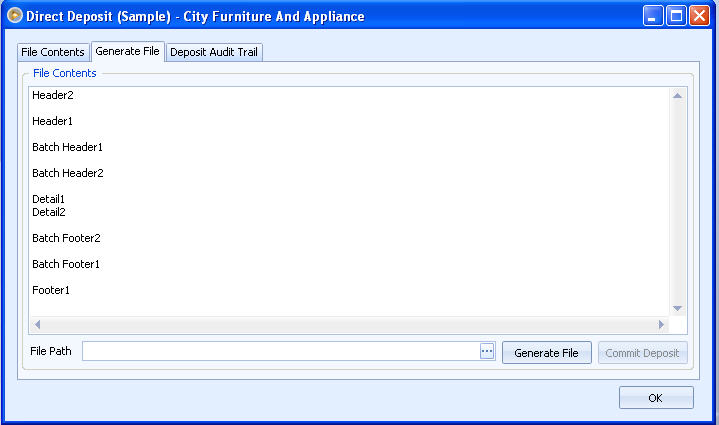Select the Batch Footer1 line
This screenshot has width=719, height=425.
click(66, 264)
